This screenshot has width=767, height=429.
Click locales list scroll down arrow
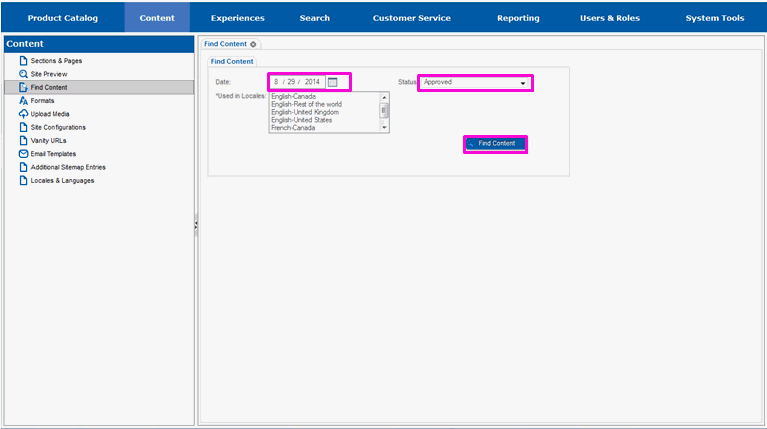tap(384, 128)
